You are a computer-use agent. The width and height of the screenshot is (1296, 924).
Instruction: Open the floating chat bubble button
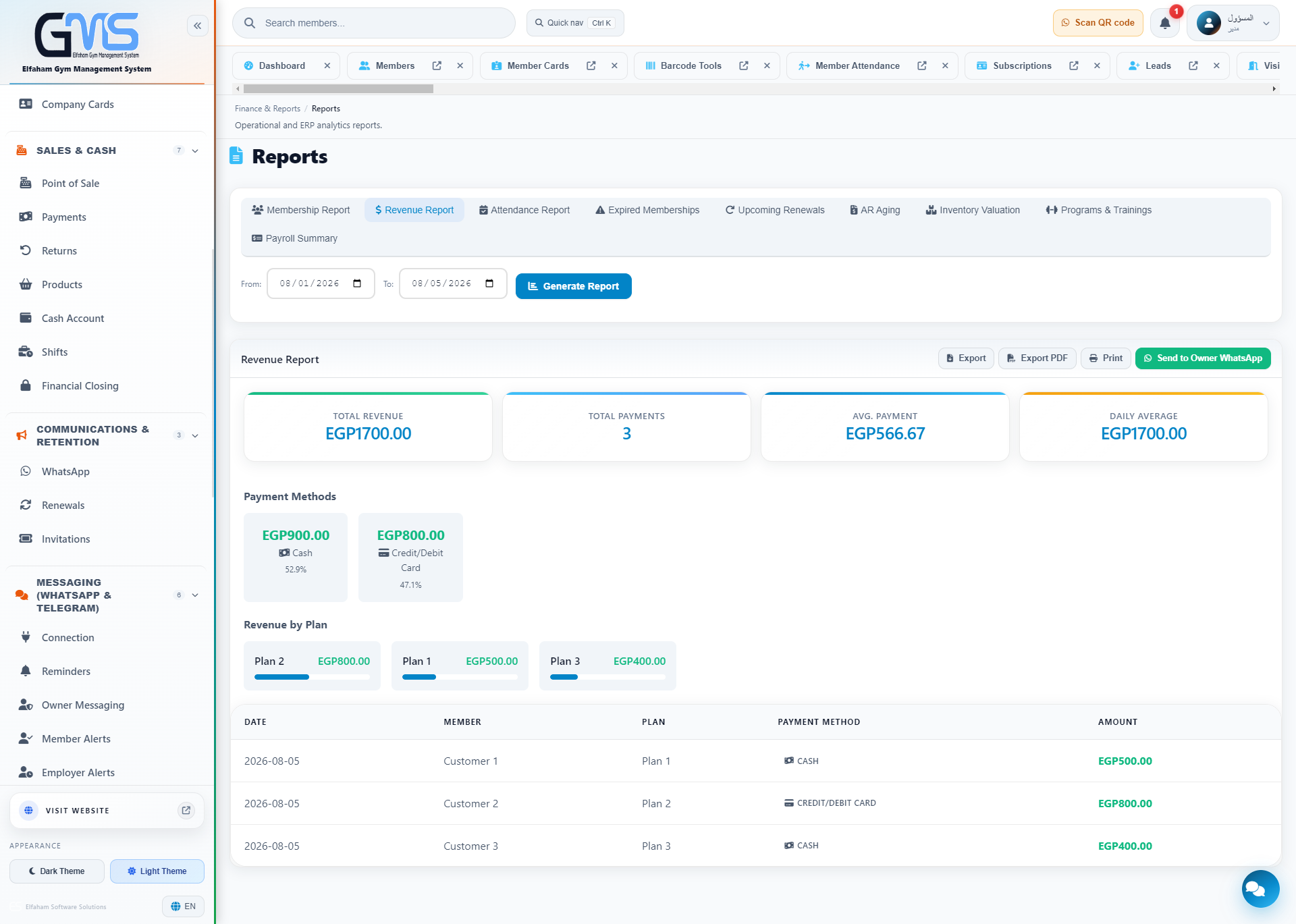click(1260, 888)
